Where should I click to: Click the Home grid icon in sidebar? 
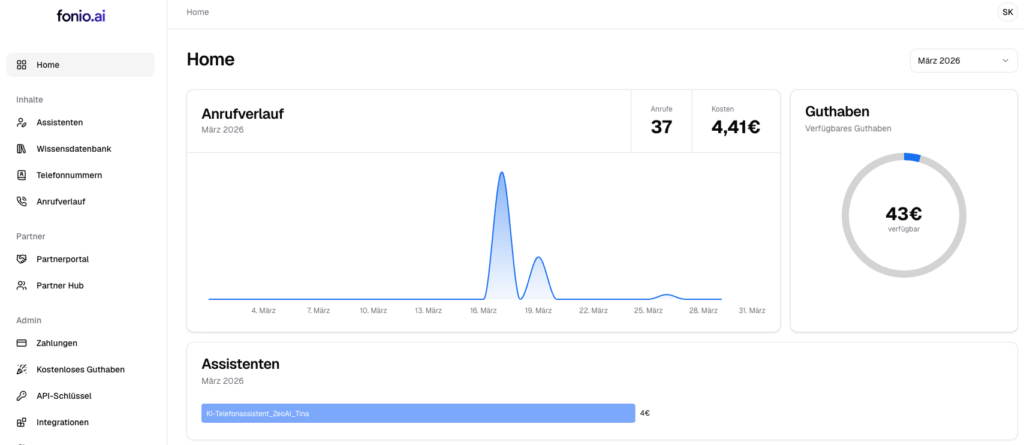tap(22, 65)
